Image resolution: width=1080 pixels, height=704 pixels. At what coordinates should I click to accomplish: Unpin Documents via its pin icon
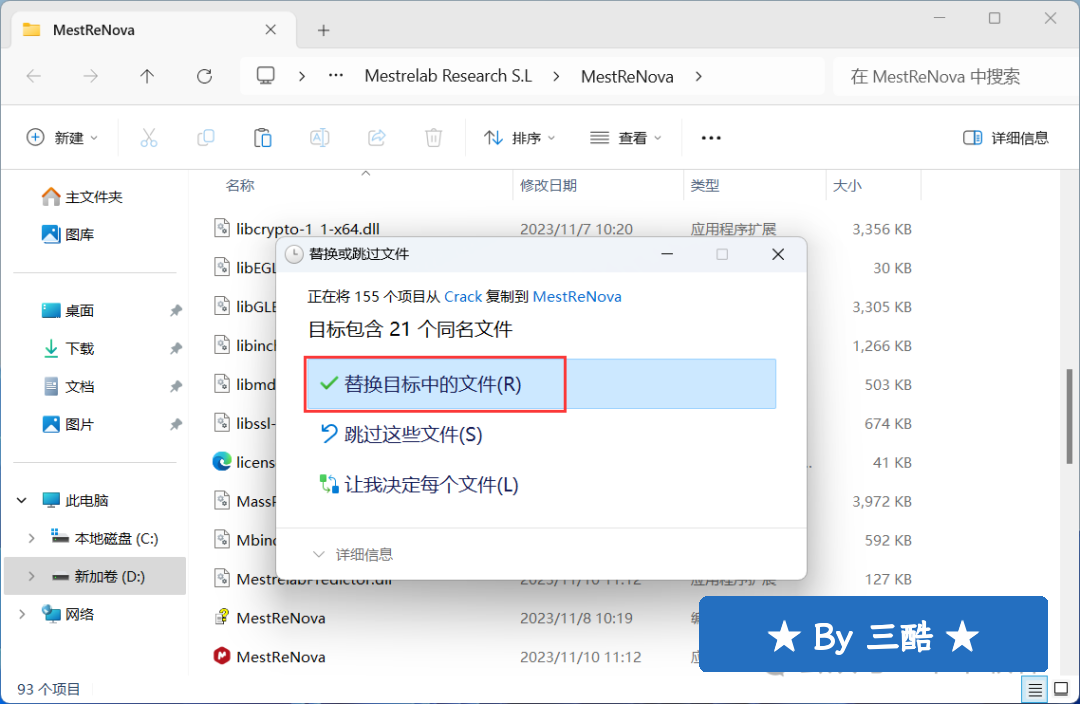coord(176,386)
